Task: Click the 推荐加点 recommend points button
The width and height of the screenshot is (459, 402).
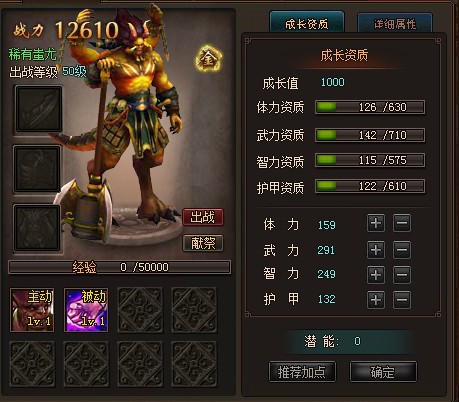Action: [x=302, y=372]
